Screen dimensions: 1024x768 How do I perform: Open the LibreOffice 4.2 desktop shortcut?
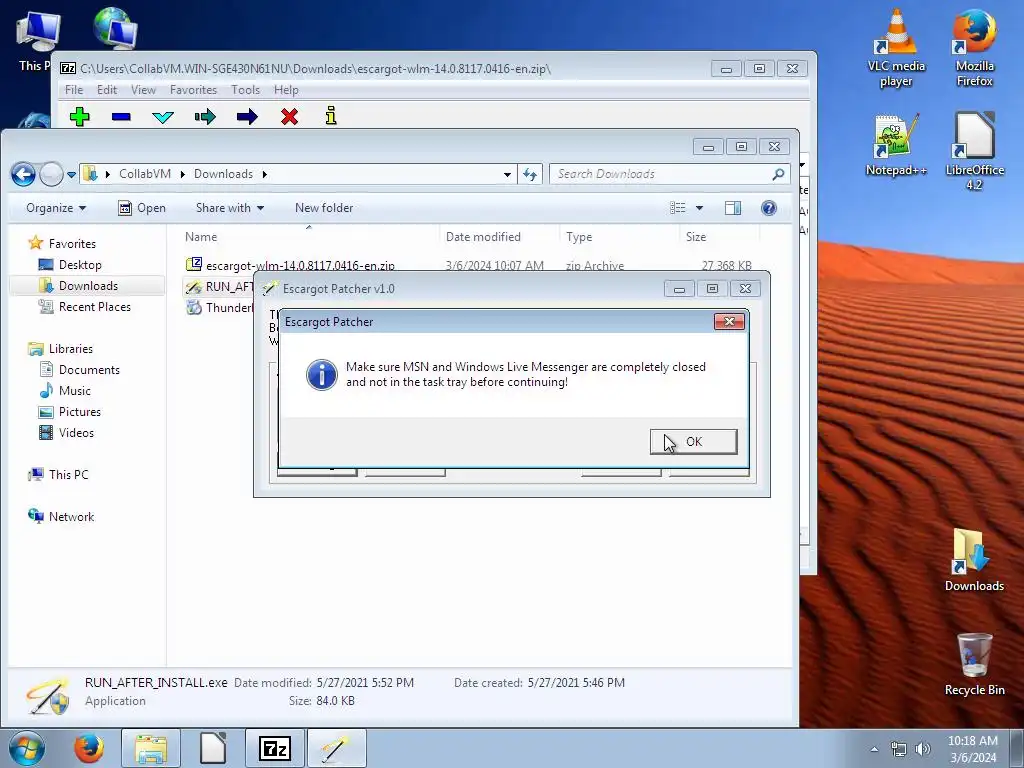(974, 152)
